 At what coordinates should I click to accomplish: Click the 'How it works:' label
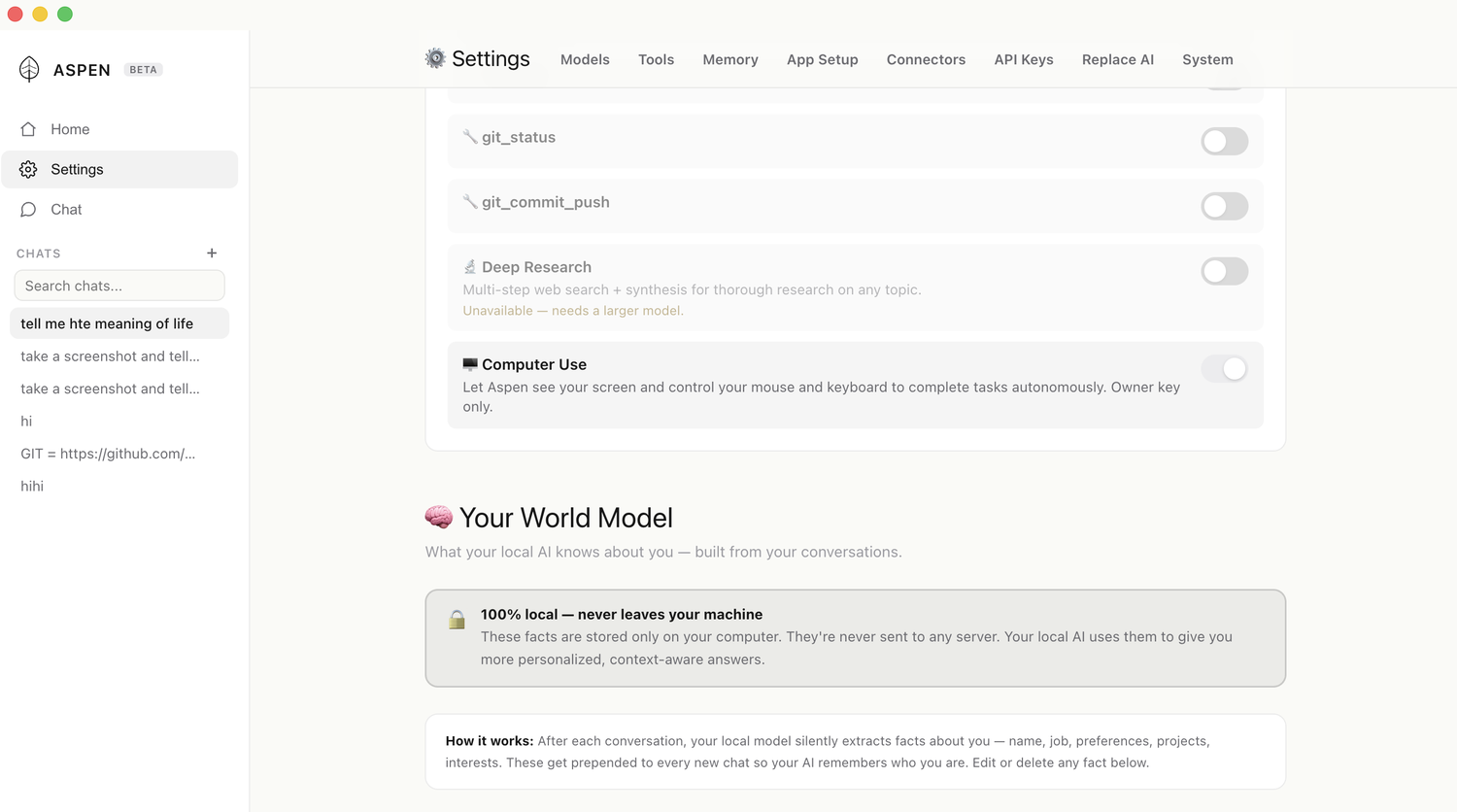coord(490,740)
